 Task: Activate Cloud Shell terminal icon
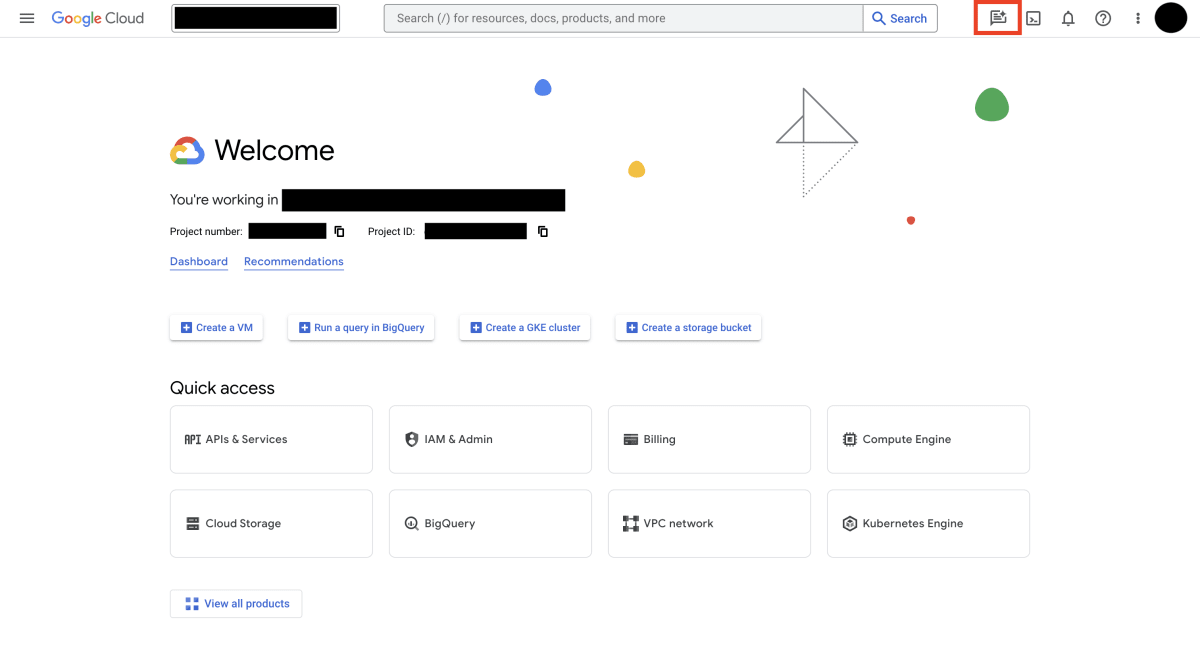point(1034,18)
